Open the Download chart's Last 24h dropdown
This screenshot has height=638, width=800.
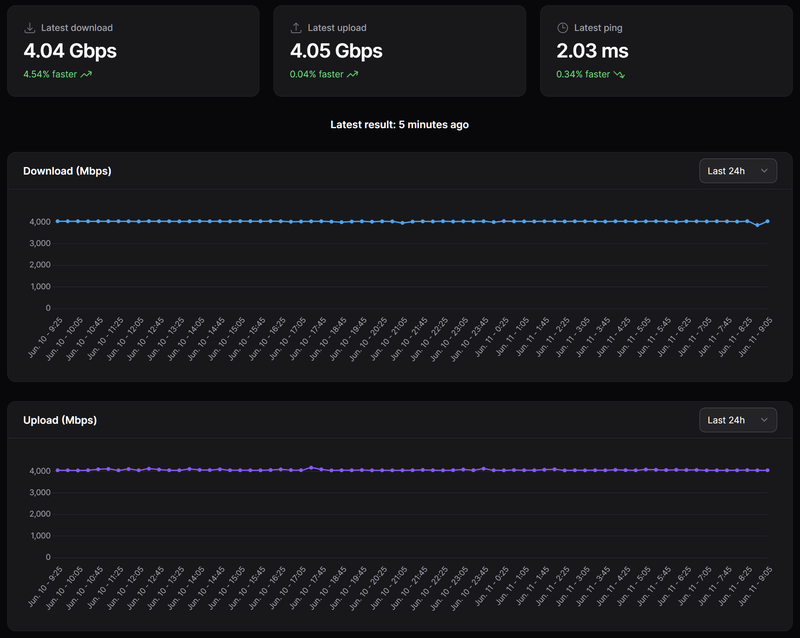(737, 171)
